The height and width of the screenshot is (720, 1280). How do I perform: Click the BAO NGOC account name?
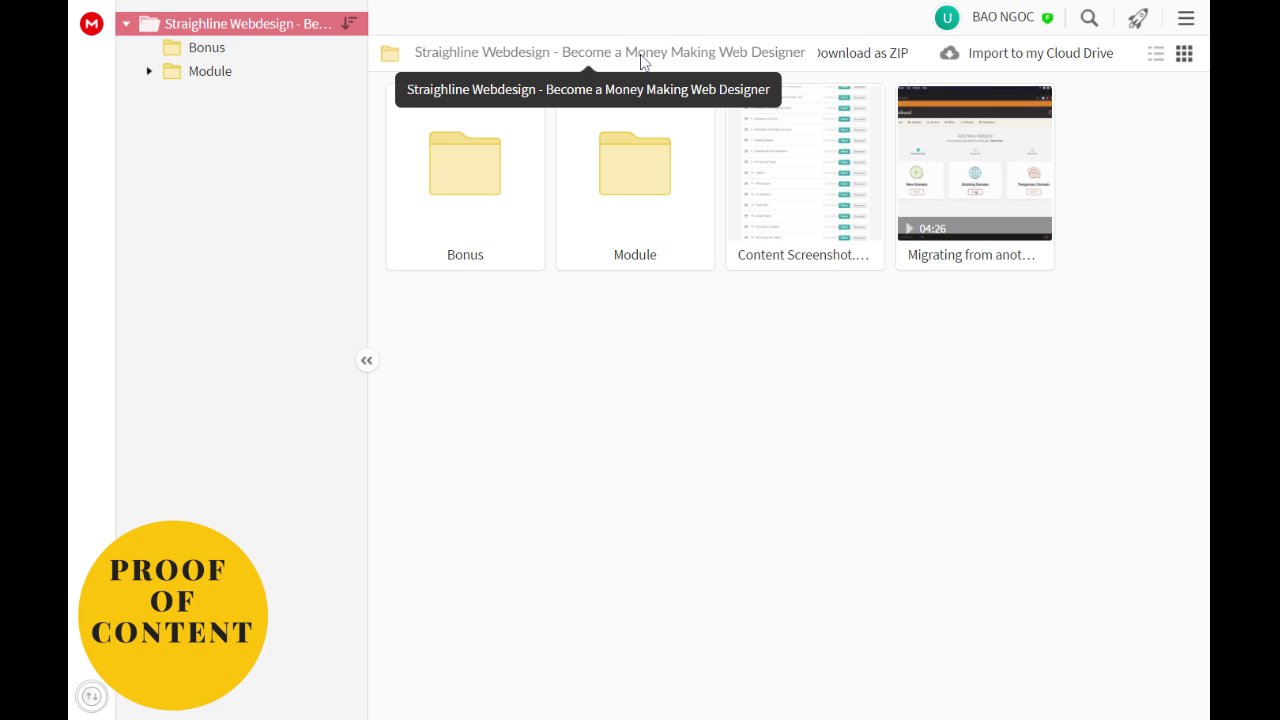[1004, 18]
